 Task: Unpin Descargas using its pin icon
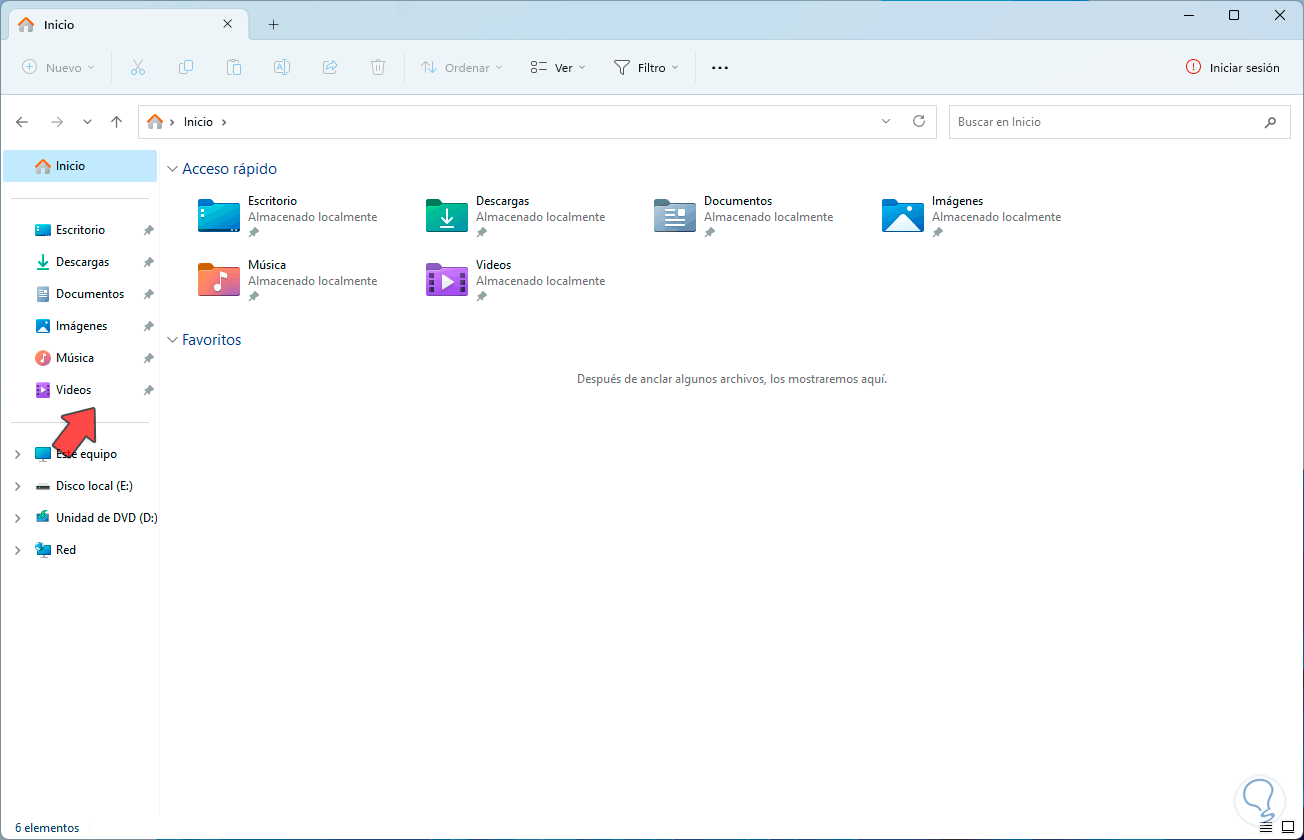pyautogui.click(x=148, y=261)
